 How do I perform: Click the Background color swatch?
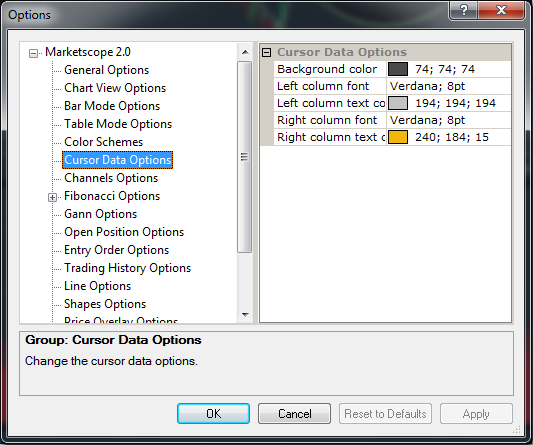point(398,69)
